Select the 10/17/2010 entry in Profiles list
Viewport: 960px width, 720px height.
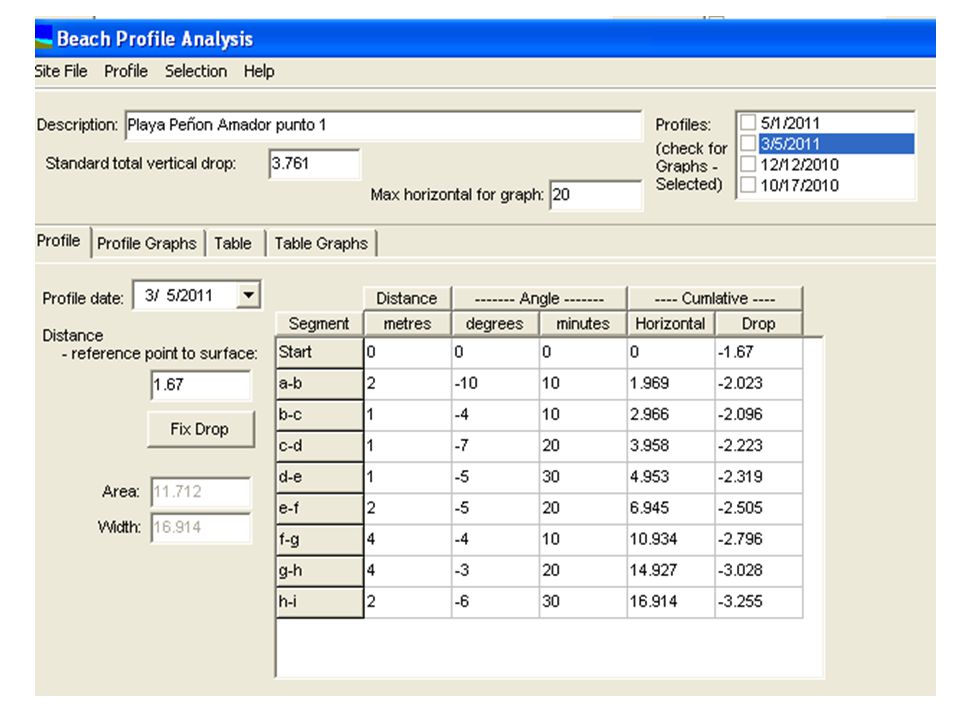[x=800, y=185]
